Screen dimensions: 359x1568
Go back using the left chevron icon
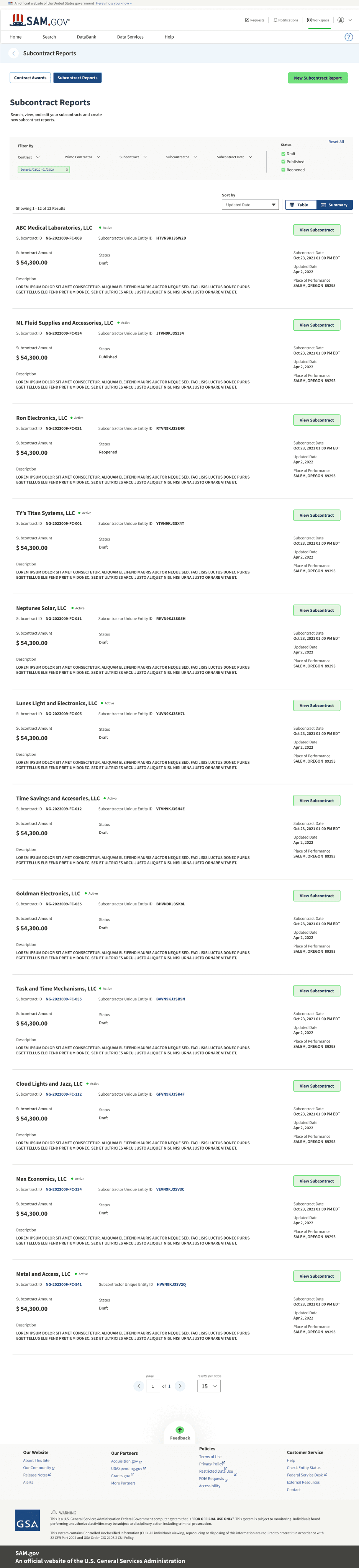13,54
